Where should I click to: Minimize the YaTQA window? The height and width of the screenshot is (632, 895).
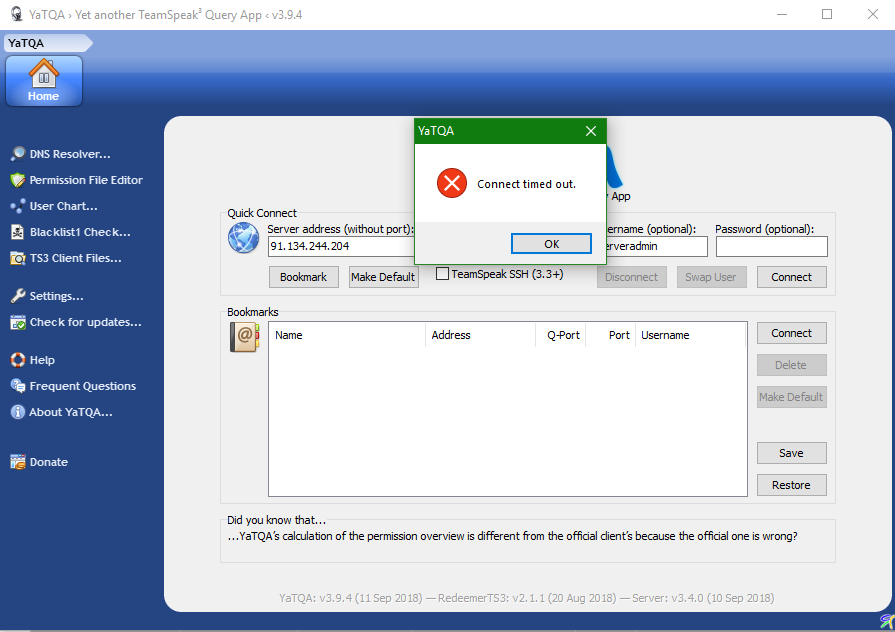tap(782, 14)
